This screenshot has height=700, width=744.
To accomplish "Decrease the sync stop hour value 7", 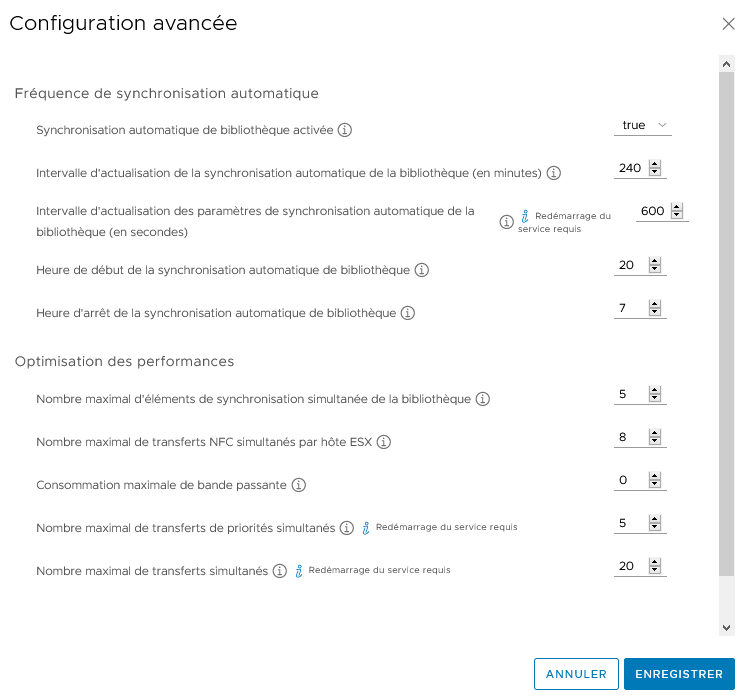I will click(655, 312).
